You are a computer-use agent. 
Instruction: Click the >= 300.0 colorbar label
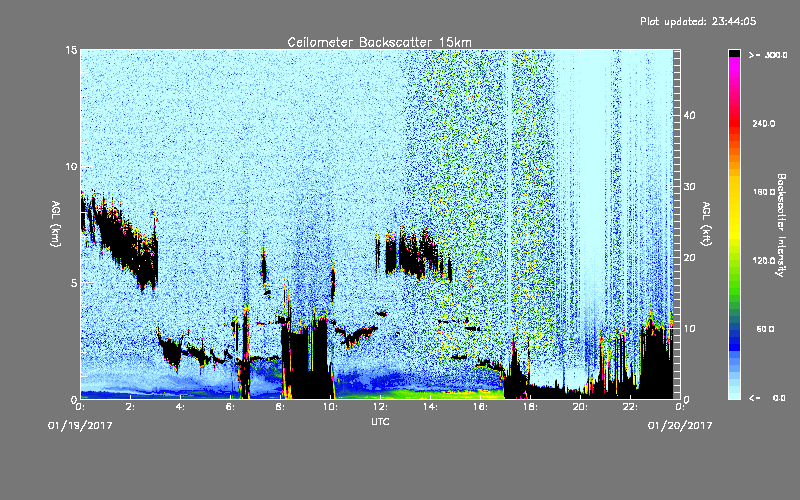(x=768, y=55)
